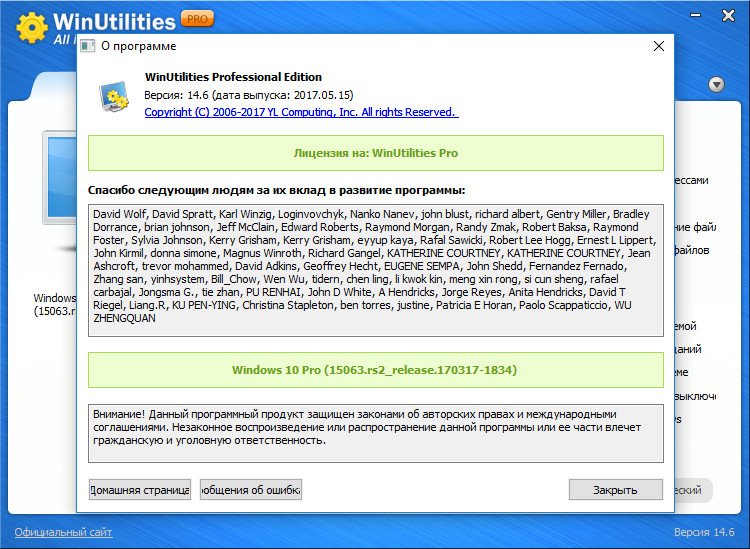The image size is (750, 549).
Task: Click the About dialog title bar icon
Action: [88, 46]
